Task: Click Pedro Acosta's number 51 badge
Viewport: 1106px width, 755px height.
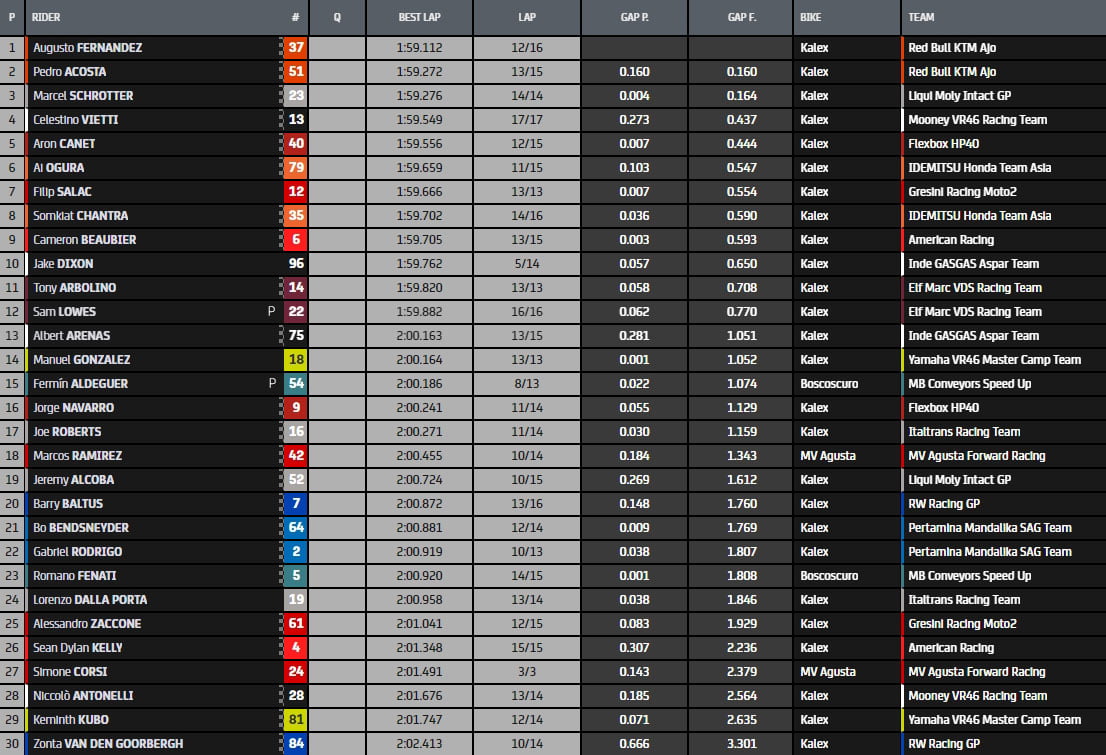Action: click(x=296, y=71)
